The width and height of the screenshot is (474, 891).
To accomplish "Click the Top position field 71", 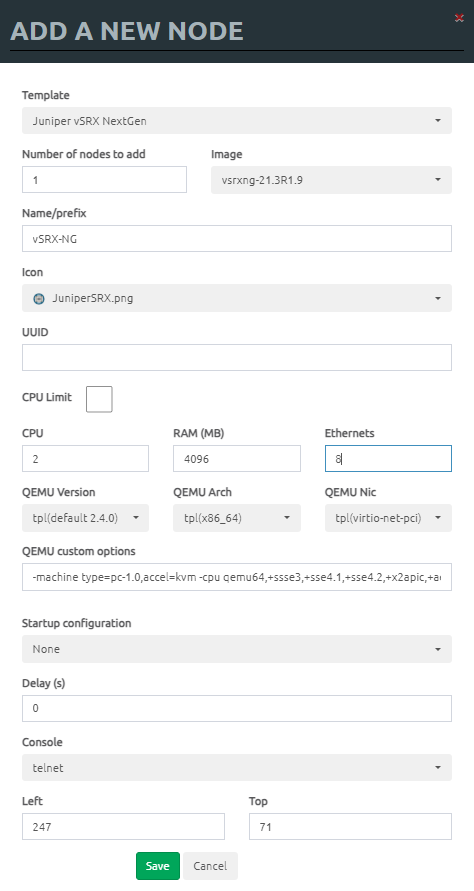I will click(350, 827).
